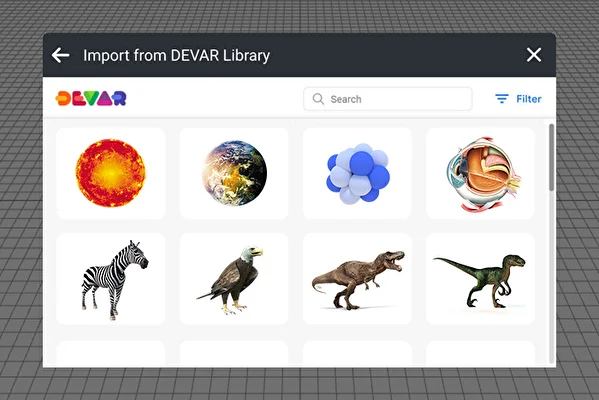This screenshot has height=400, width=599.
Task: Click the vertical scrollbar thumb
Action: point(551,157)
